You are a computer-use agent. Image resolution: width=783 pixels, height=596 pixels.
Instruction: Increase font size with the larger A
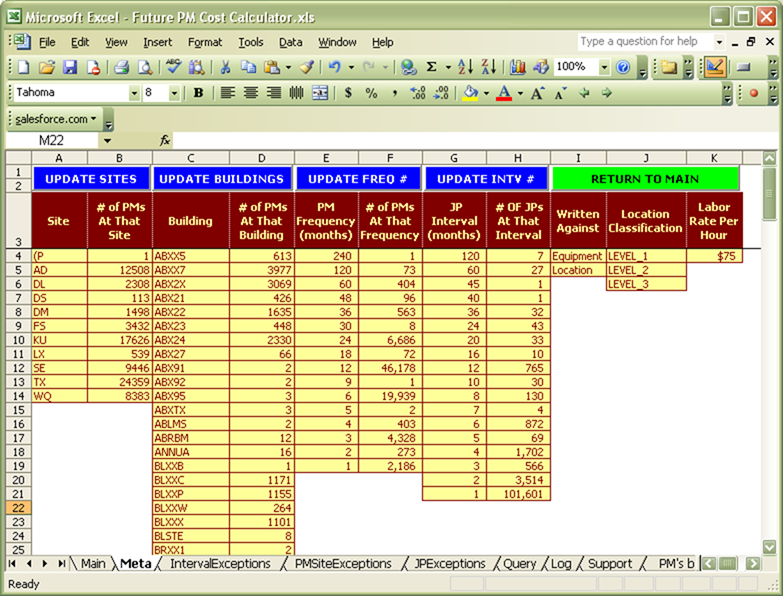[x=537, y=93]
